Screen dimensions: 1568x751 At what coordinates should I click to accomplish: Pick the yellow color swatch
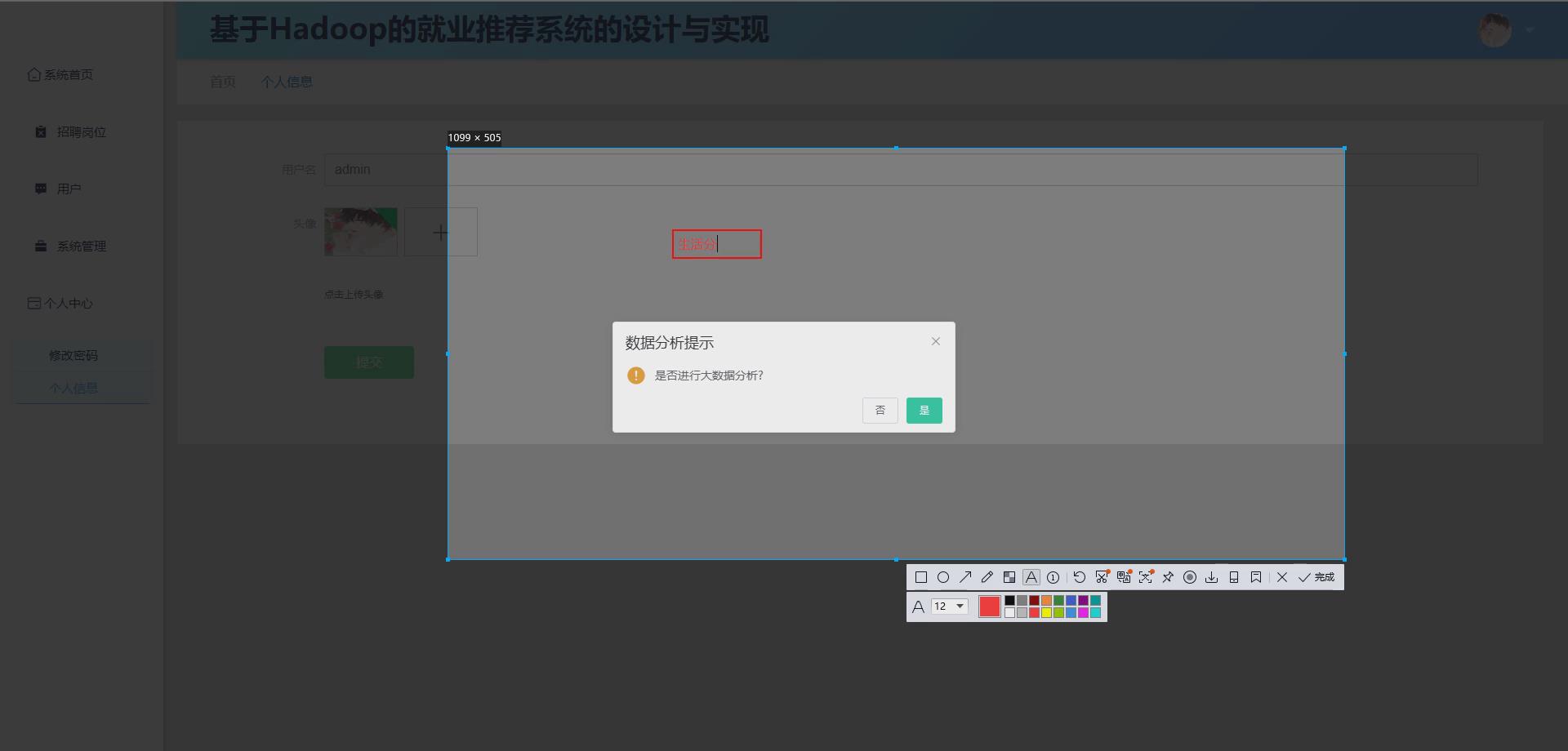1046,611
